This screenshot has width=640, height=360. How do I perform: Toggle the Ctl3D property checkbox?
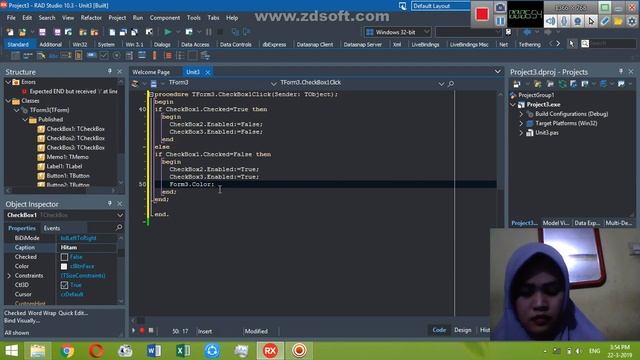(64, 285)
